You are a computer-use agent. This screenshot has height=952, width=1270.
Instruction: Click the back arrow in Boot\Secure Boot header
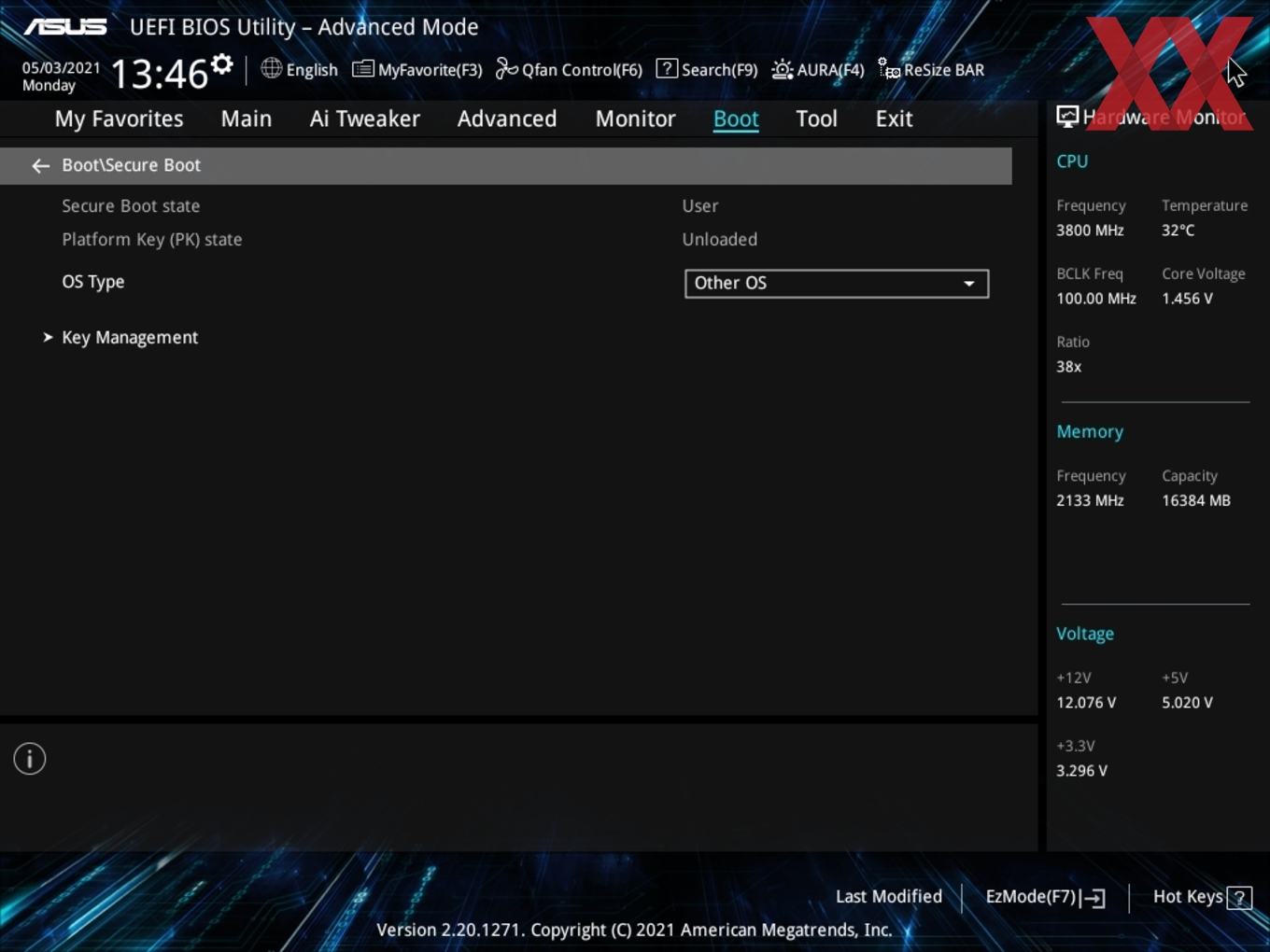coord(40,165)
